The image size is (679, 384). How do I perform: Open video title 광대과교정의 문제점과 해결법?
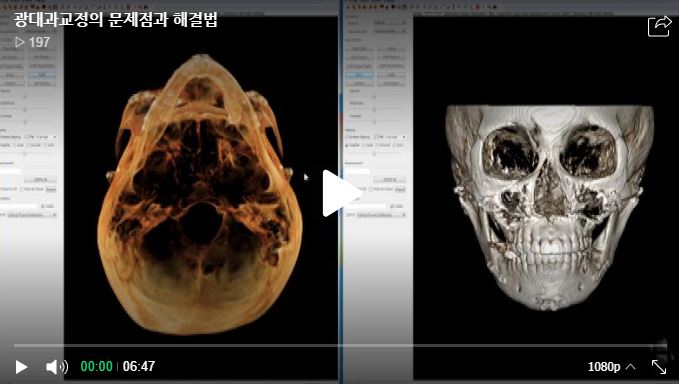[116, 19]
